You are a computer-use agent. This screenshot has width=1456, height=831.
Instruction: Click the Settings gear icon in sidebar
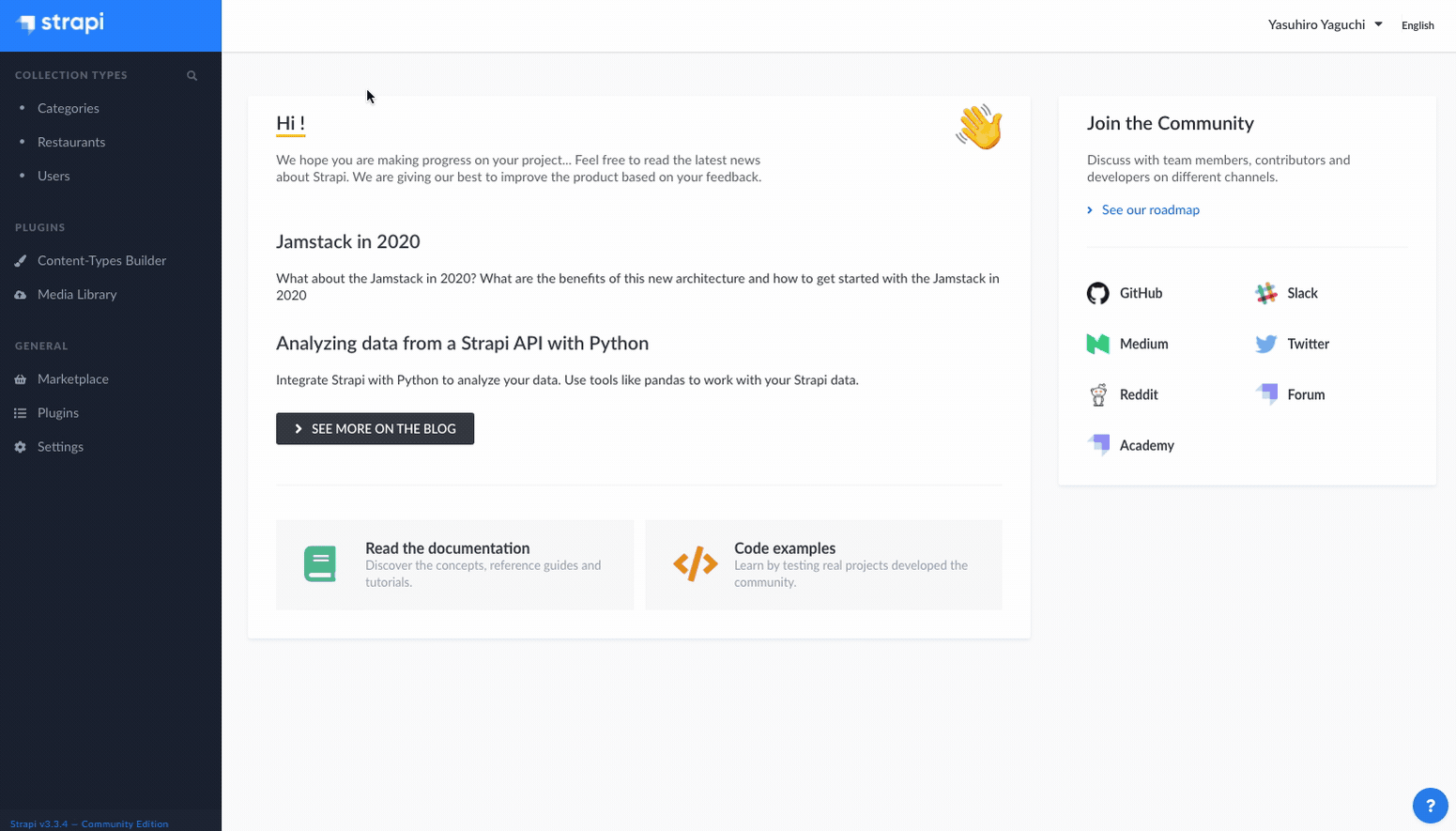pyautogui.click(x=21, y=447)
